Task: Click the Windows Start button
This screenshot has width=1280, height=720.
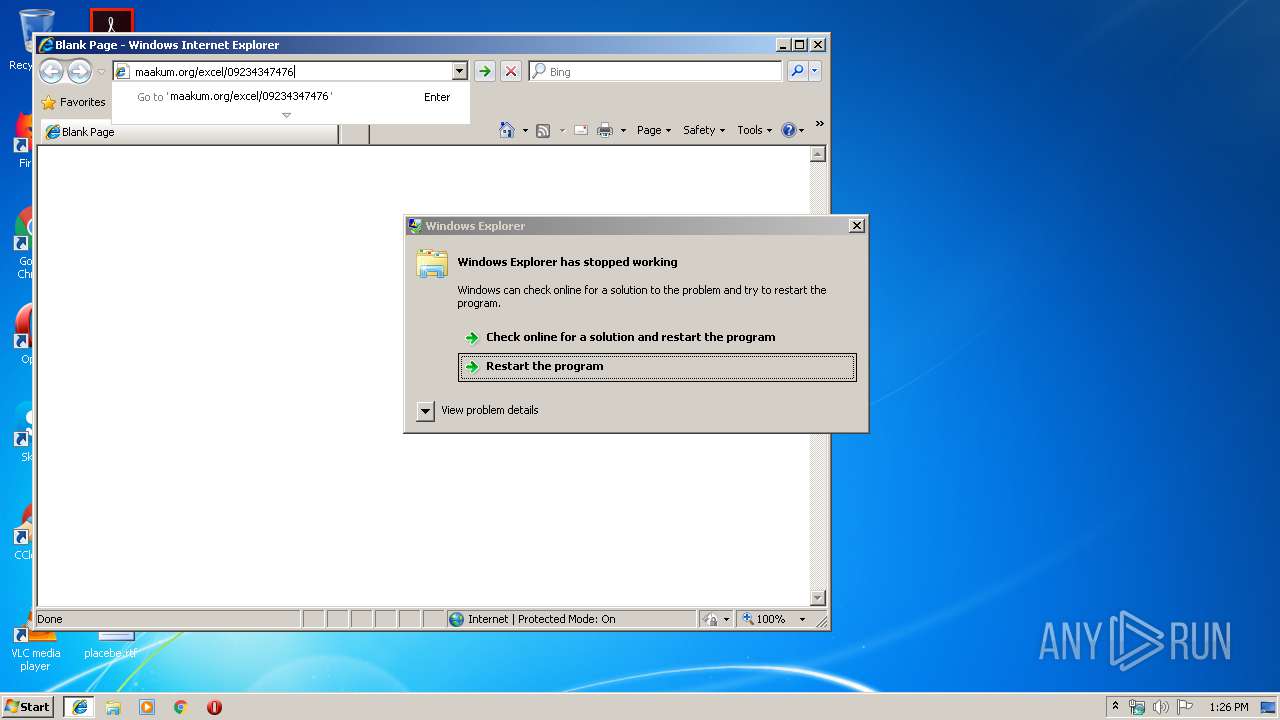Action: point(28,707)
